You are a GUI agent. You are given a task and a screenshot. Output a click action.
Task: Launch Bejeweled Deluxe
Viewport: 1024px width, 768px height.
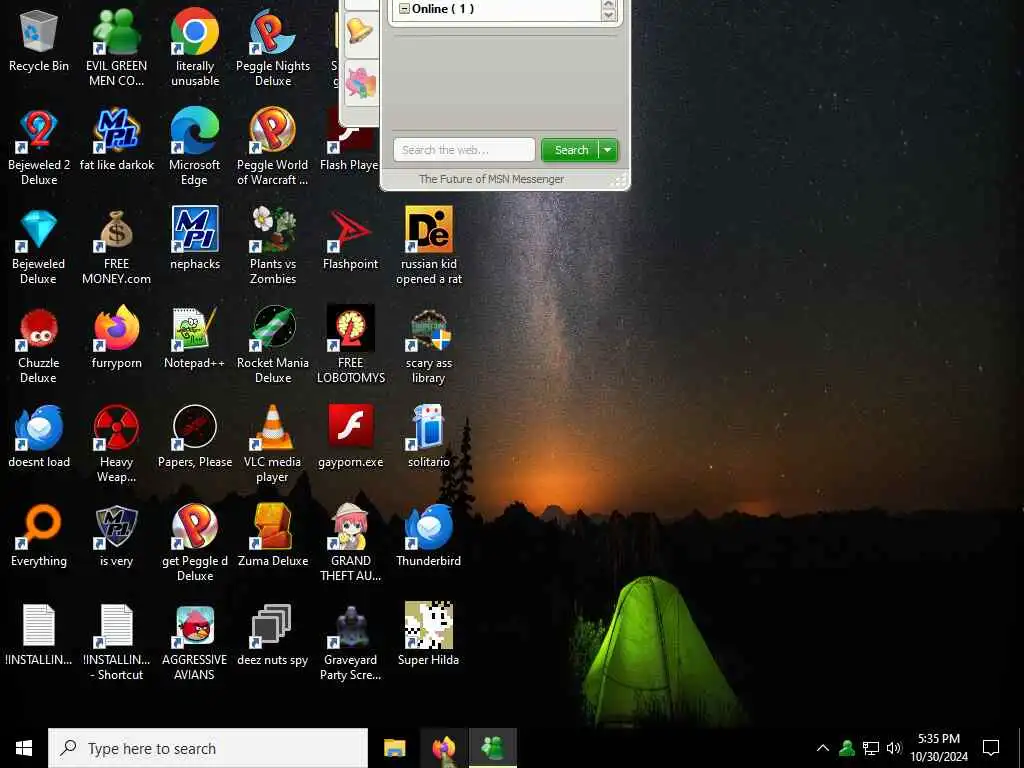(39, 248)
